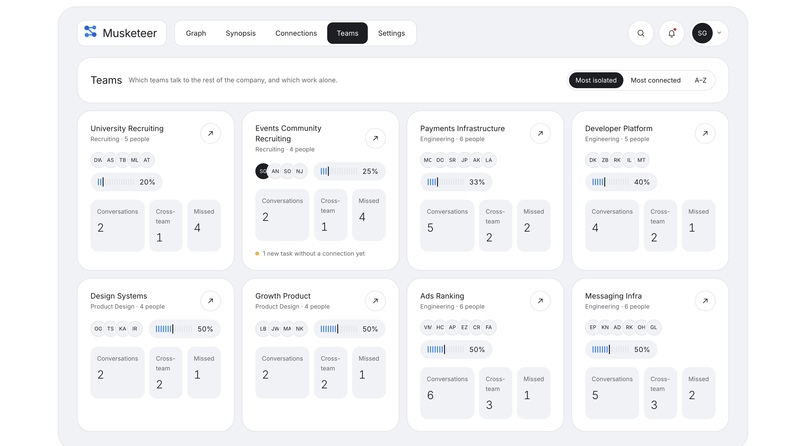Screen dimensions: 806x446
Task: Click Conversations tile in Payments Infrastructure card
Action: point(447,226)
